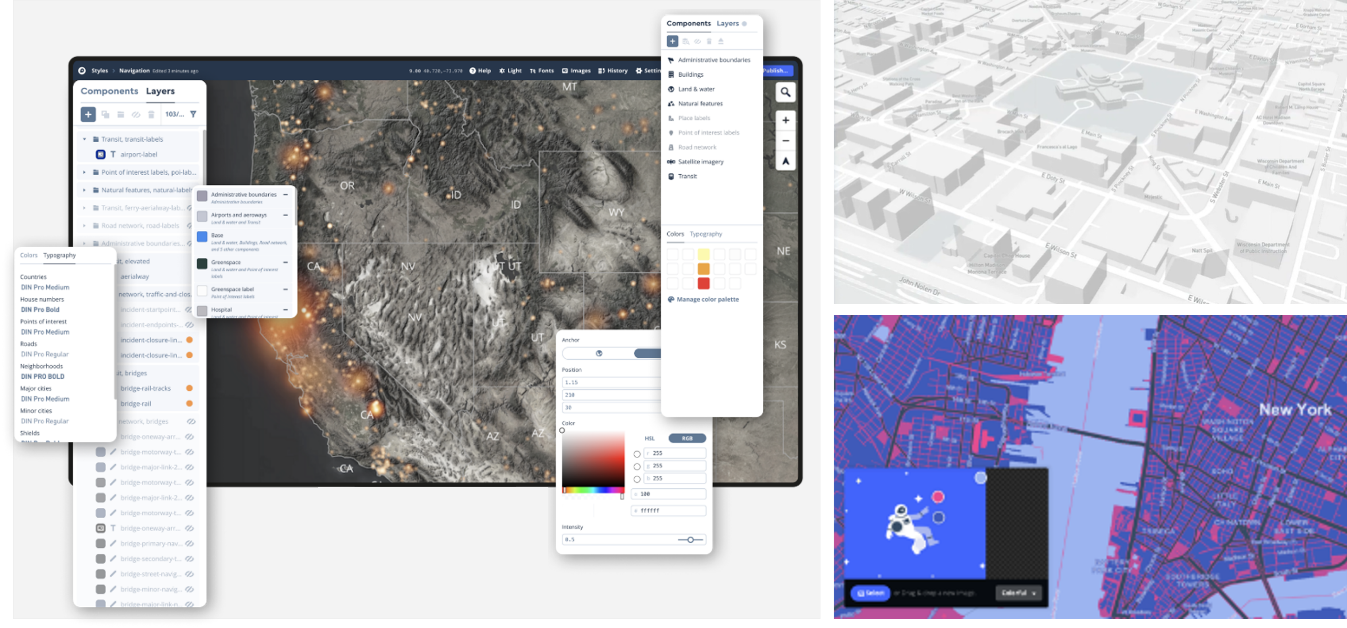The image size is (1347, 628).
Task: Open Typography tab in floating Components panel
Action: 707,234
